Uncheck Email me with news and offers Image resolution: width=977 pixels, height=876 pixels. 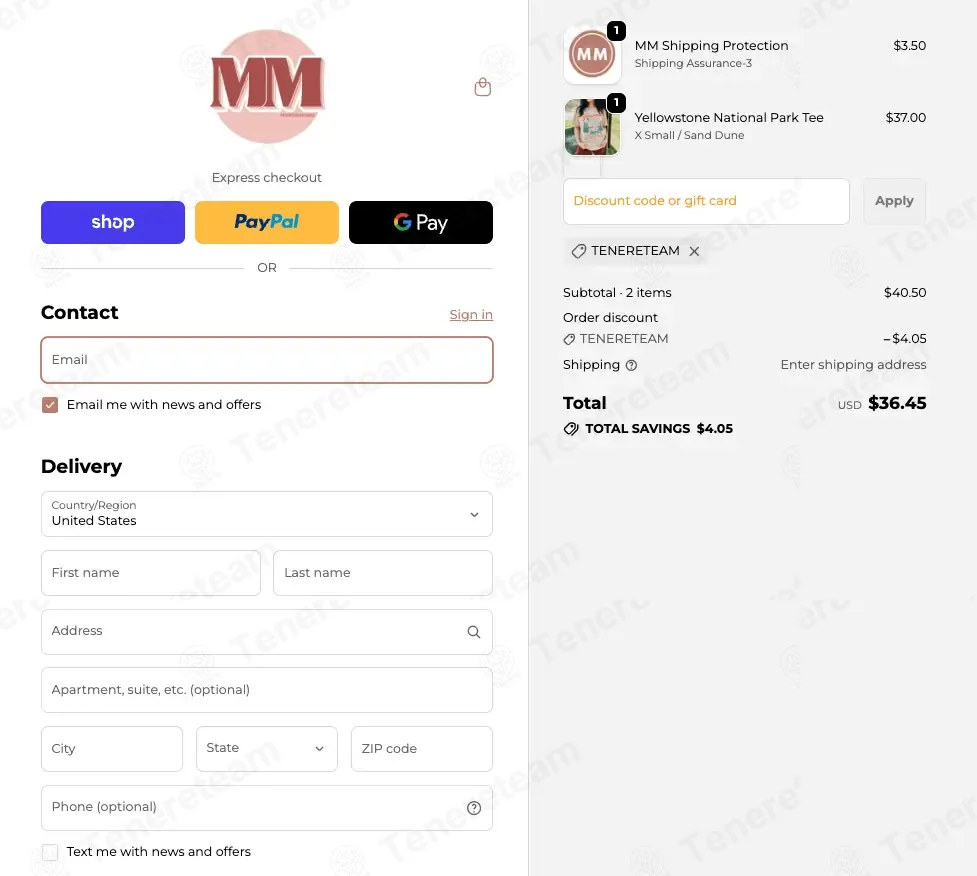(50, 405)
